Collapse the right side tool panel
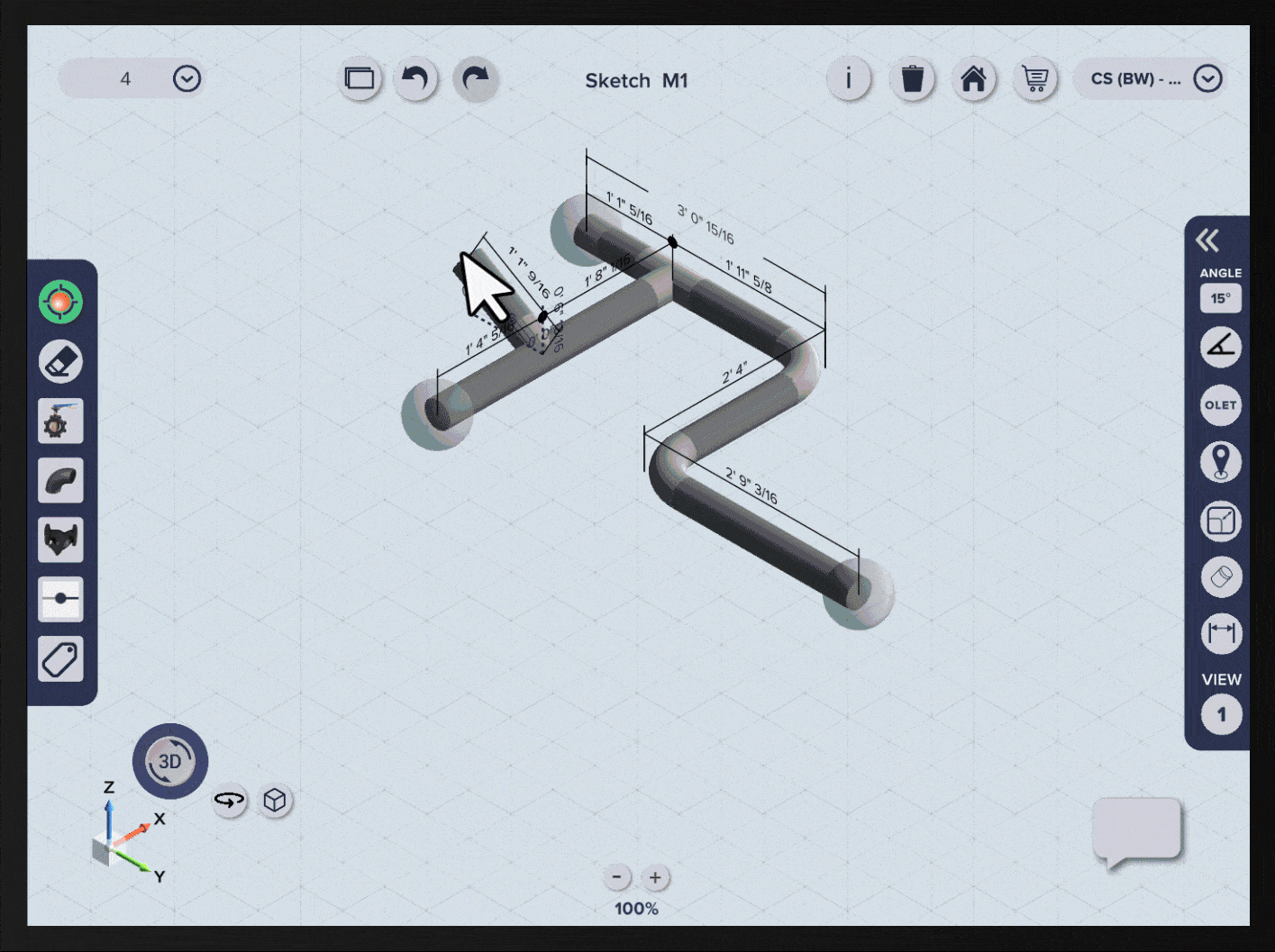Image resolution: width=1275 pixels, height=952 pixels. (x=1207, y=240)
